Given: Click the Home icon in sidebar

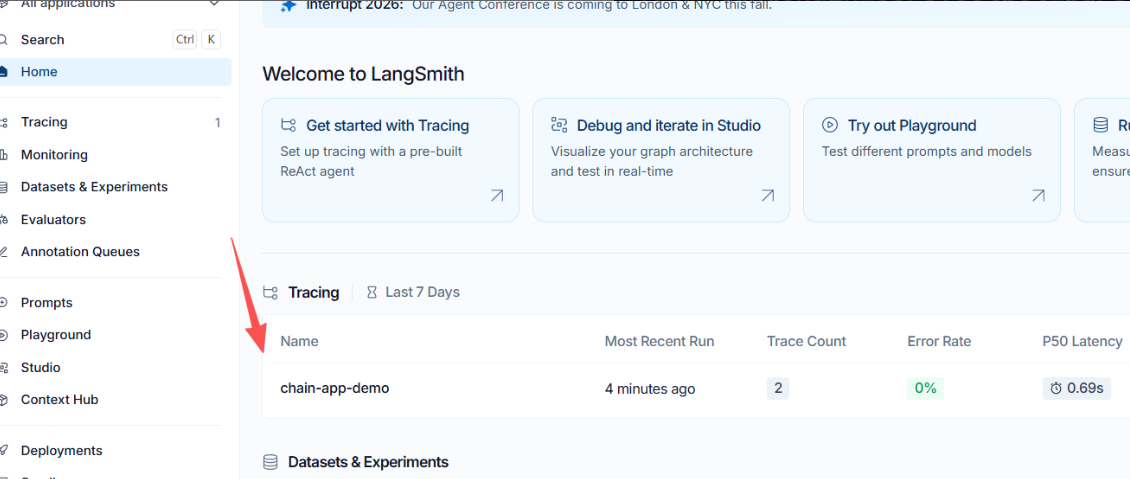Looking at the screenshot, I should click(x=4, y=72).
